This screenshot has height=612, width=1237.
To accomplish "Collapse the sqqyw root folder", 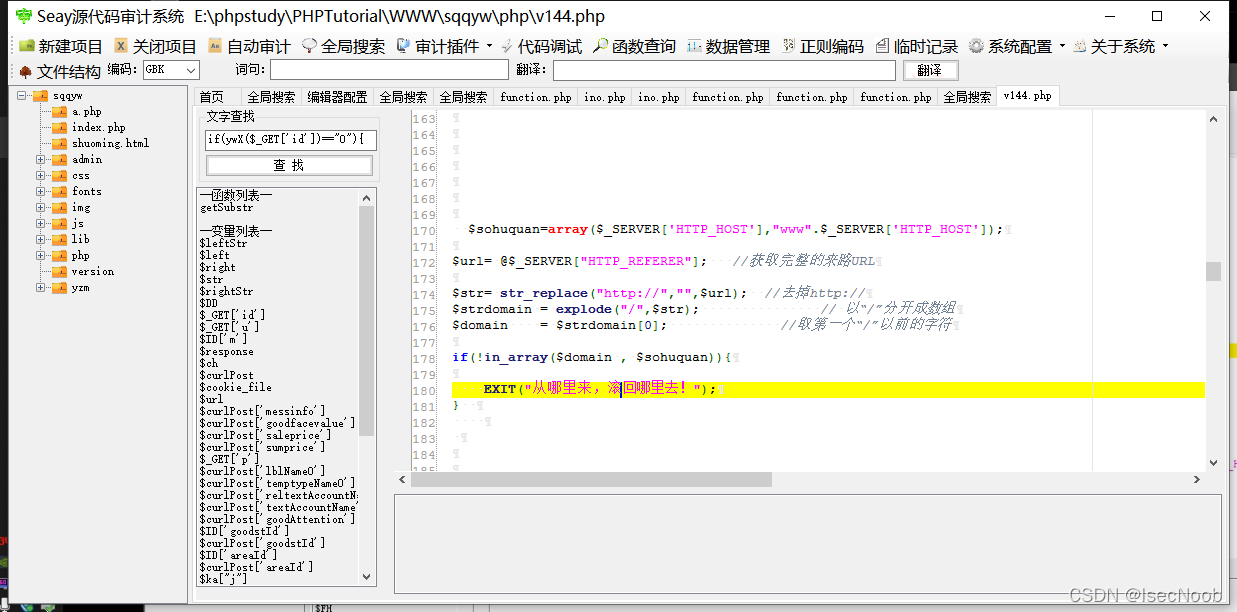I will 22,96.
